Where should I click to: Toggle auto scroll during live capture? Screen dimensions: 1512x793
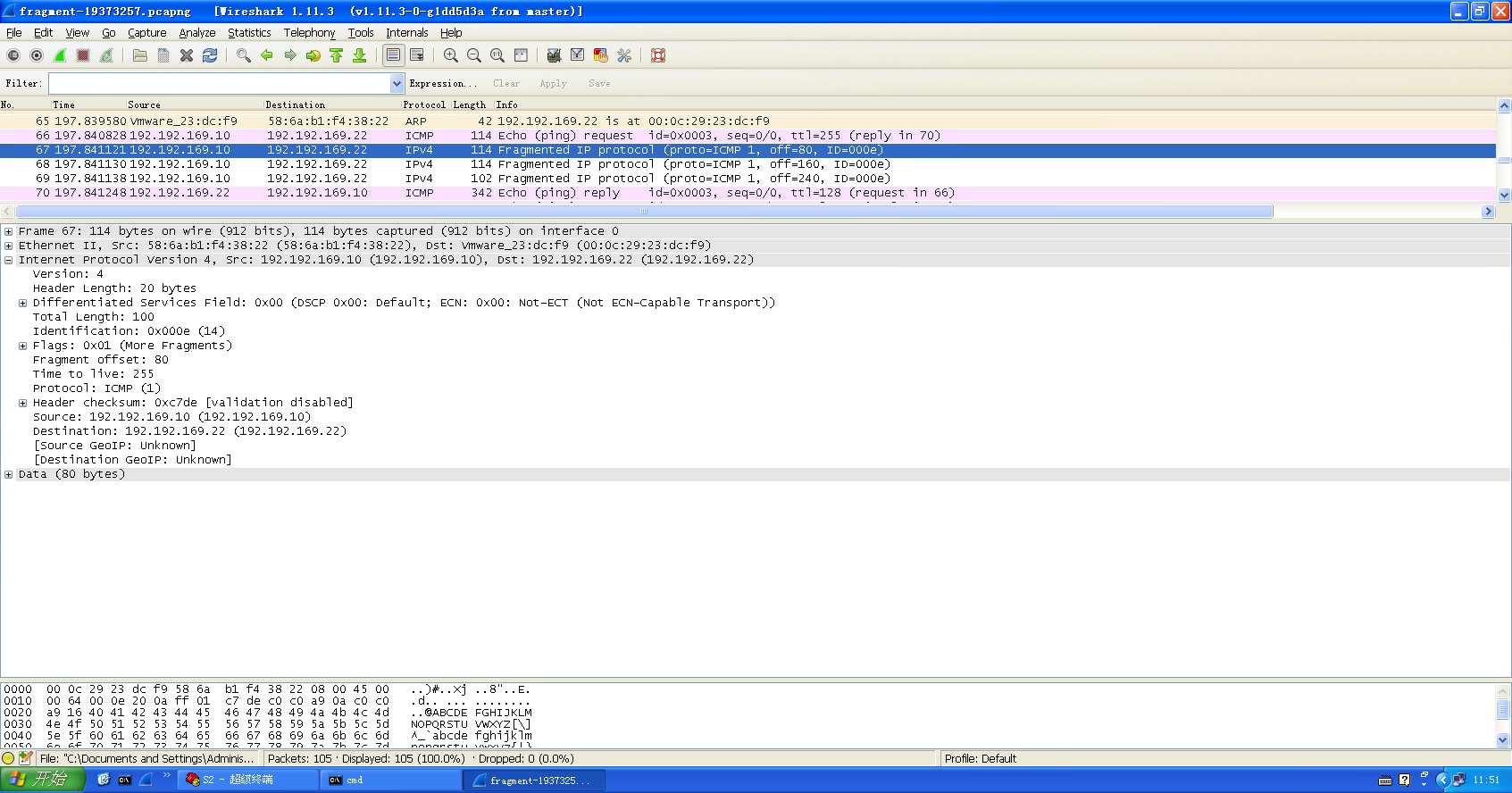(x=416, y=55)
